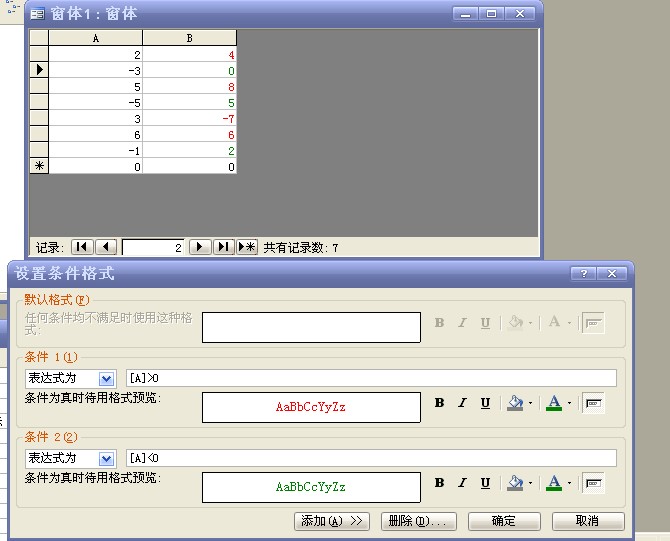Click the [A]>0 expression field
The height and width of the screenshot is (541, 670).
pos(370,378)
